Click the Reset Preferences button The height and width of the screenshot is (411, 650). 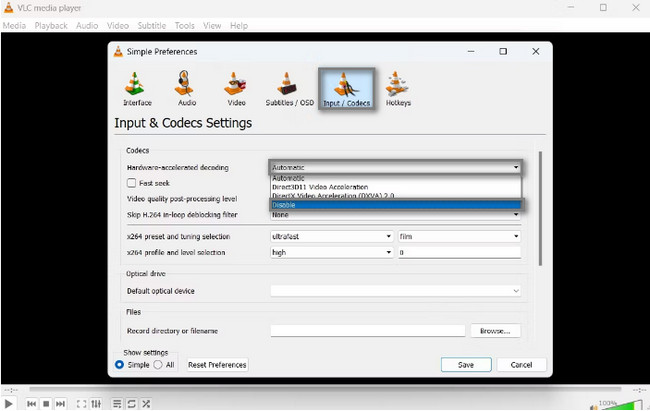(217, 365)
